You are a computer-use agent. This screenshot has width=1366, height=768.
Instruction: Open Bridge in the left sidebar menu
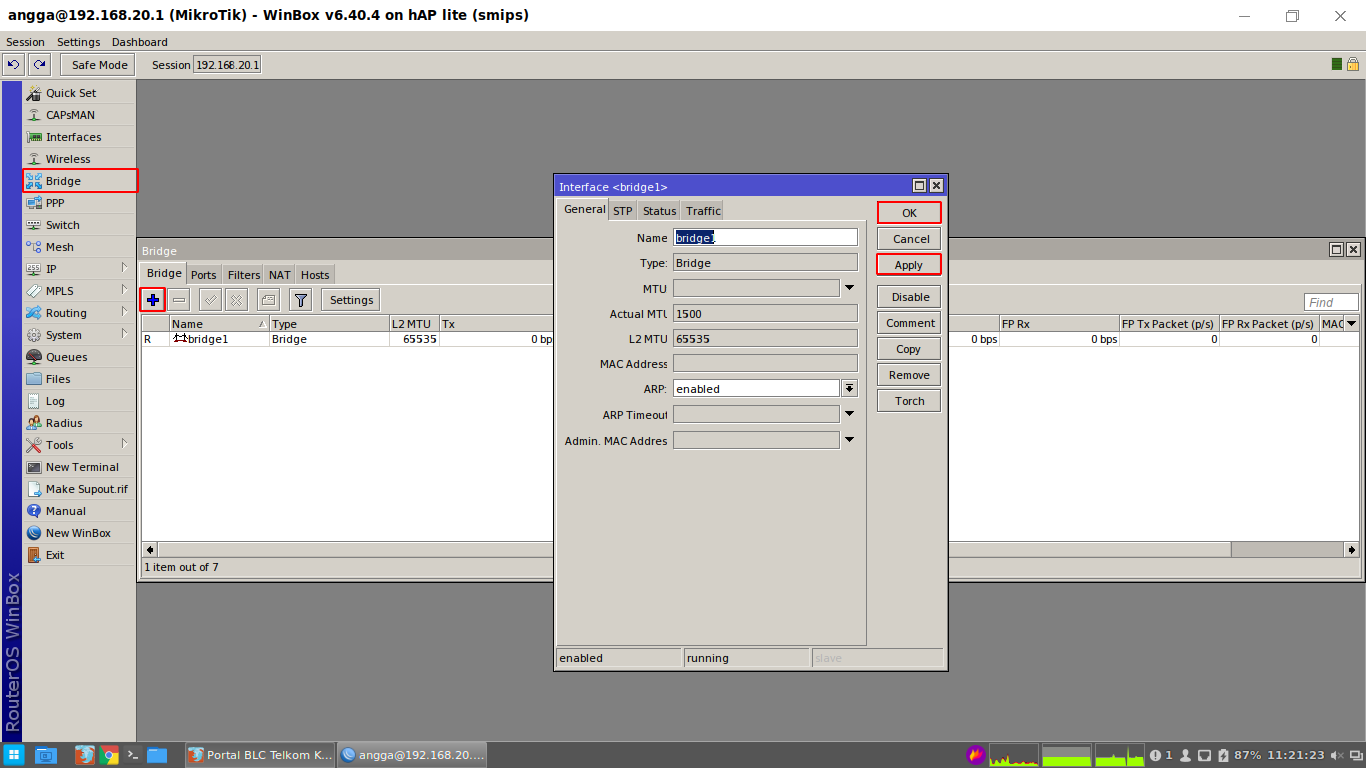point(79,181)
